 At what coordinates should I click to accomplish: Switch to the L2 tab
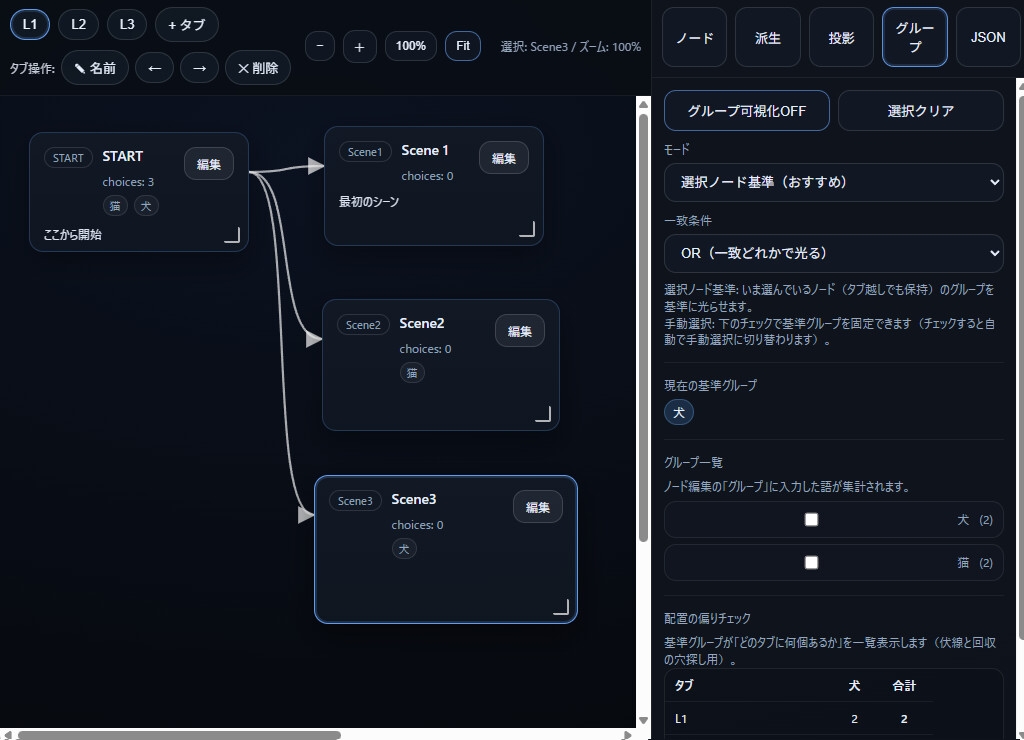(x=78, y=24)
